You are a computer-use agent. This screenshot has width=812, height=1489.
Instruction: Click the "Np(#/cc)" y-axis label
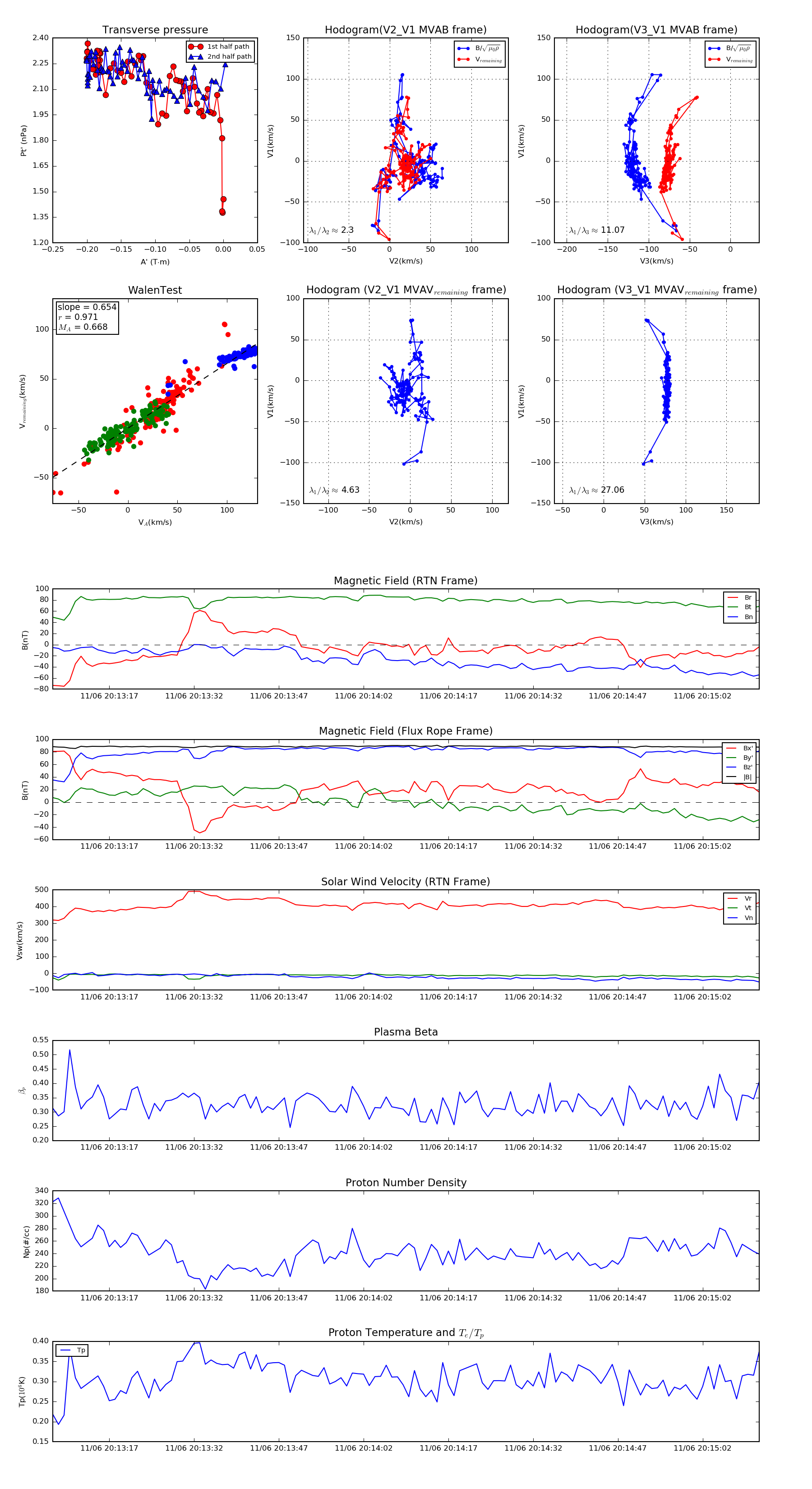pyautogui.click(x=26, y=1241)
